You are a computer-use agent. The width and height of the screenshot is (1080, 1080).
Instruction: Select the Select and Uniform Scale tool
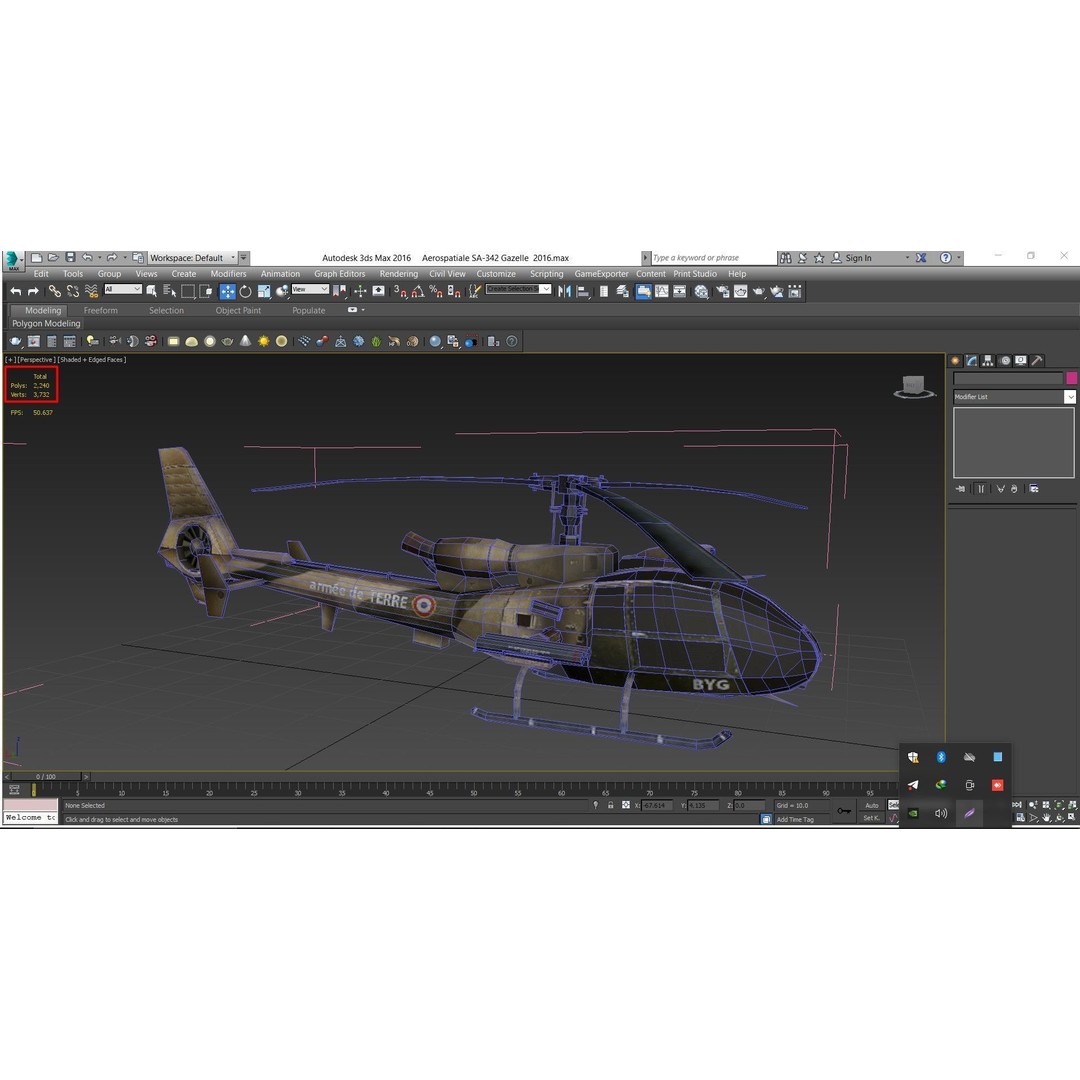tap(264, 292)
